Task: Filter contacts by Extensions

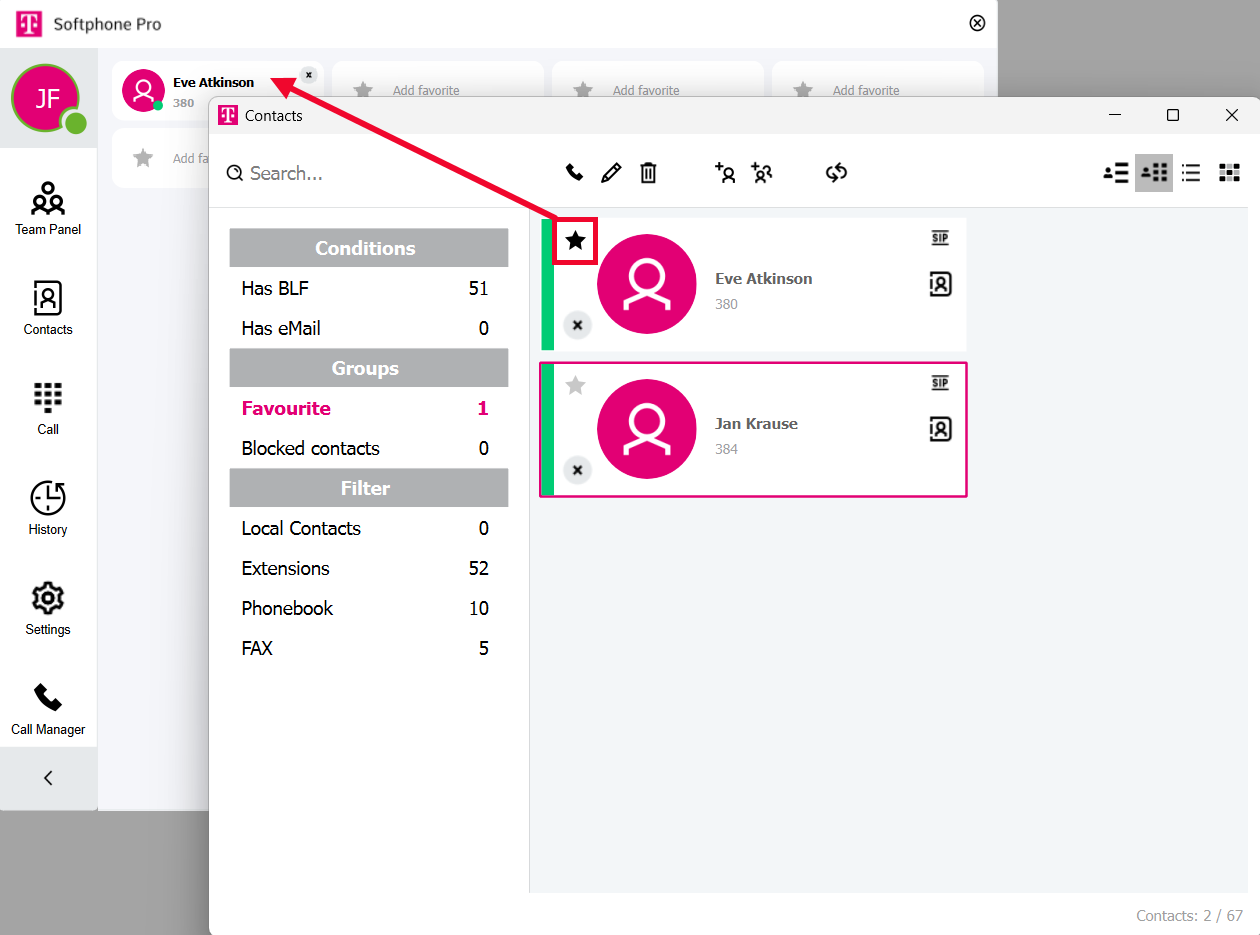Action: coord(285,568)
